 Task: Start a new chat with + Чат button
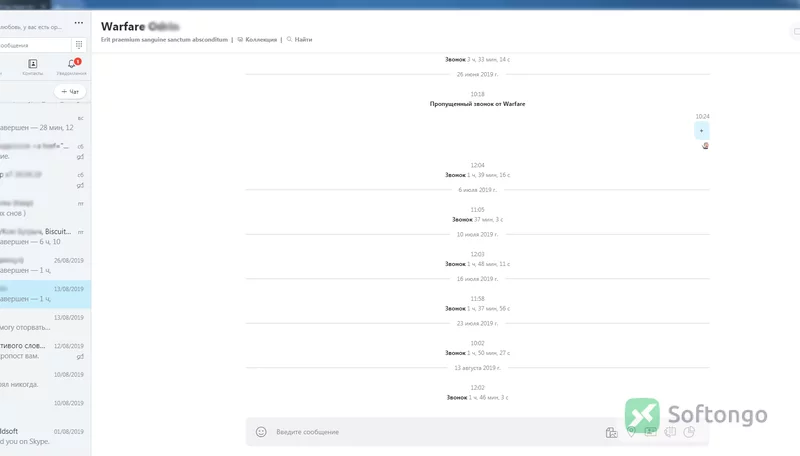[x=70, y=91]
